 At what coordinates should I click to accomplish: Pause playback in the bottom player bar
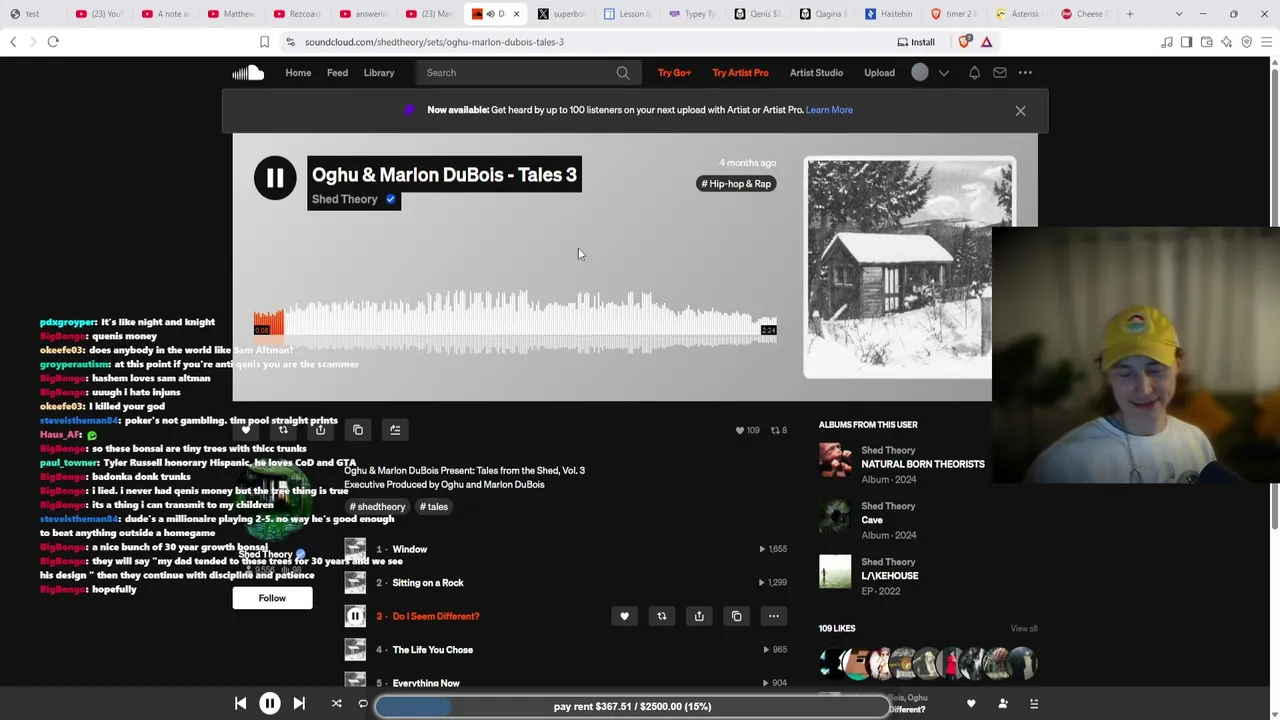[270, 704]
